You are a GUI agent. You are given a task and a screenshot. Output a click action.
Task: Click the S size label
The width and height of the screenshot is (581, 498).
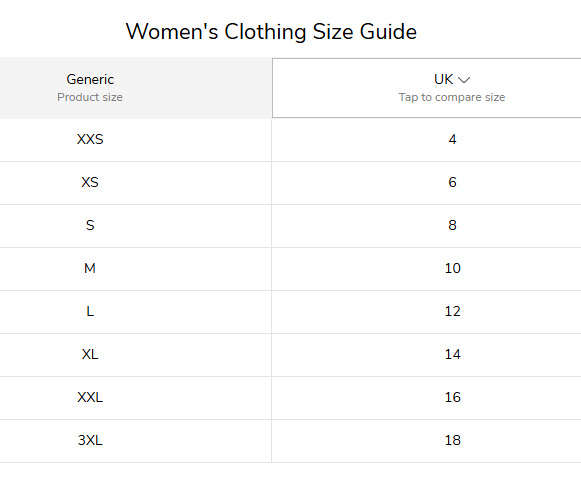pyautogui.click(x=90, y=225)
